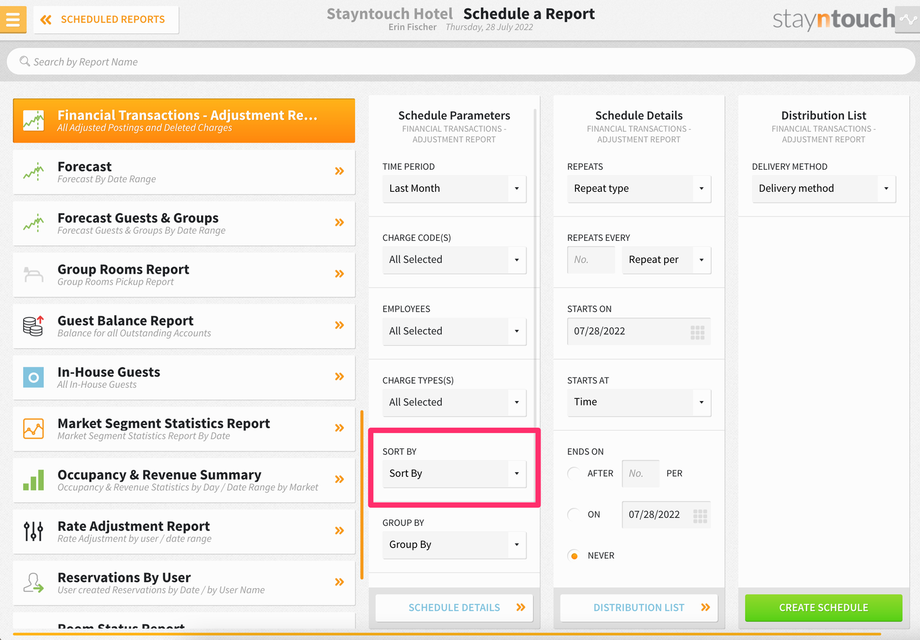The image size is (920, 640).
Task: Click Occupancy & Revenue Summary double-arrow
Action: click(339, 479)
